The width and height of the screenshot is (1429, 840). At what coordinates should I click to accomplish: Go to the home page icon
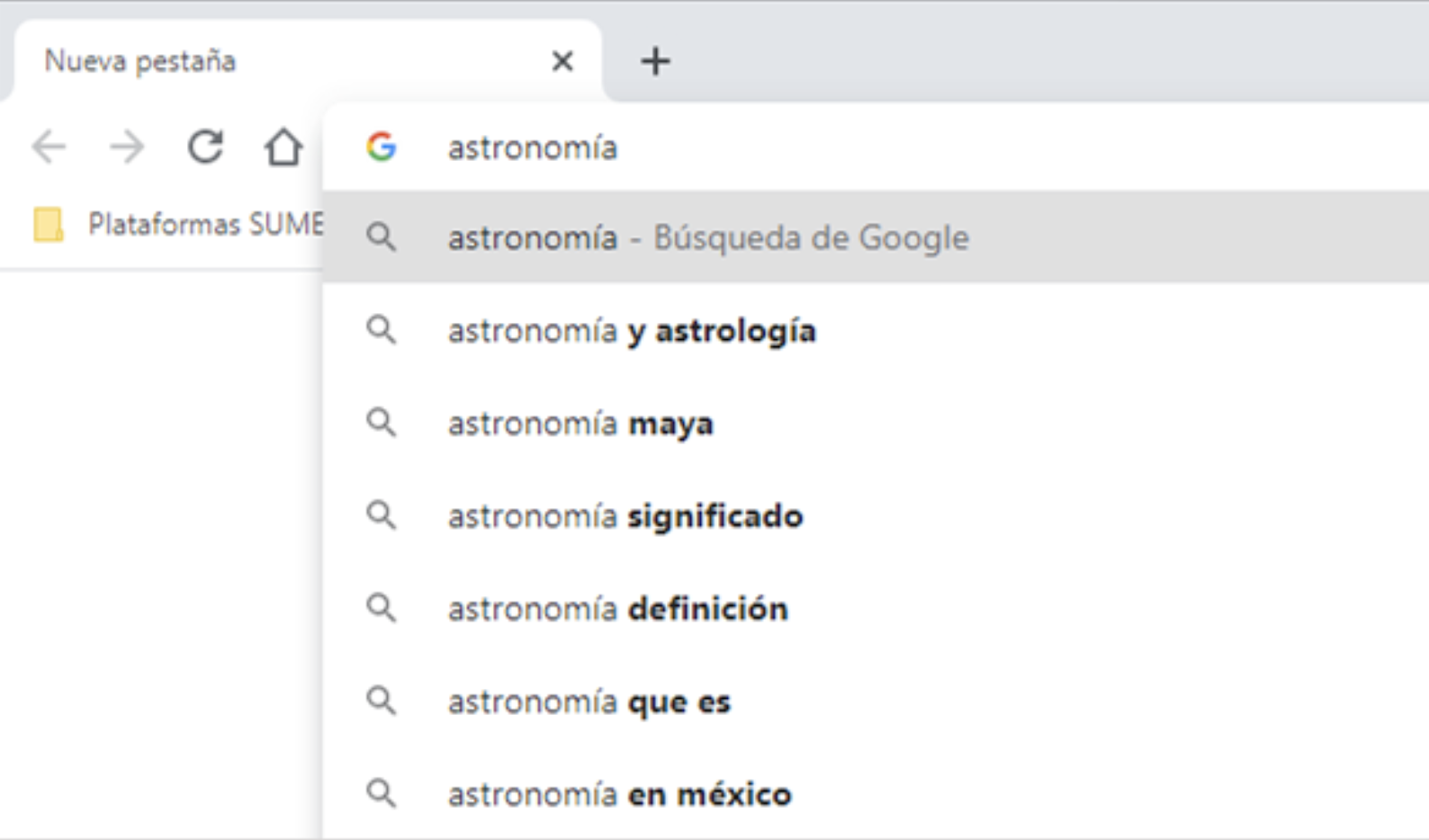(283, 147)
